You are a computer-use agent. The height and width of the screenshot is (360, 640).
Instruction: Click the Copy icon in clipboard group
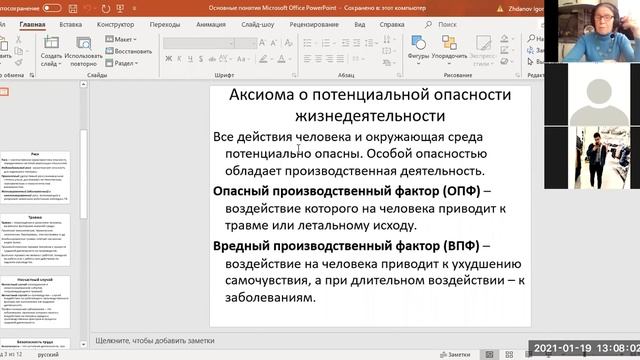pos(18,51)
